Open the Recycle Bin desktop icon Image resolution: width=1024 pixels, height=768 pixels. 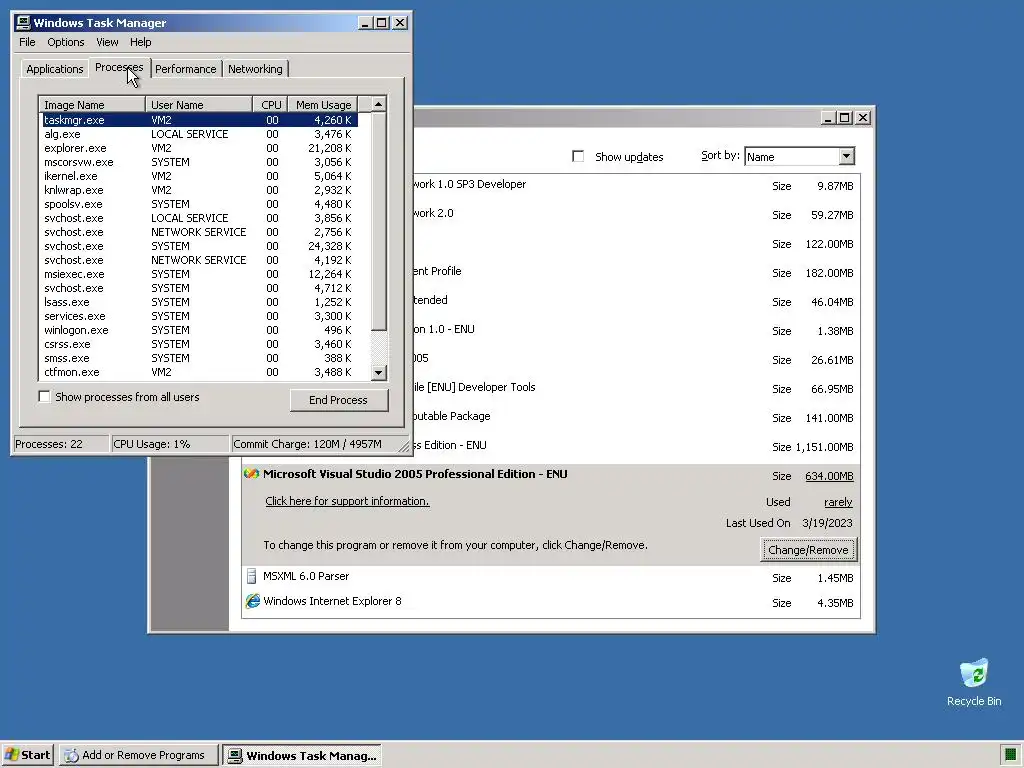[974, 682]
